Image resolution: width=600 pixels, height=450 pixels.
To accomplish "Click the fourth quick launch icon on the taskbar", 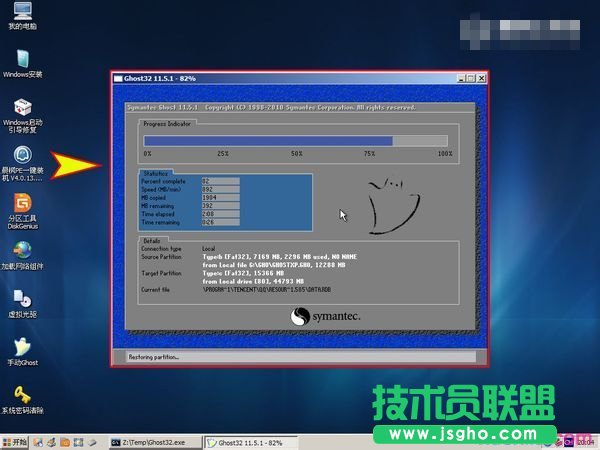I will click(x=78, y=442).
